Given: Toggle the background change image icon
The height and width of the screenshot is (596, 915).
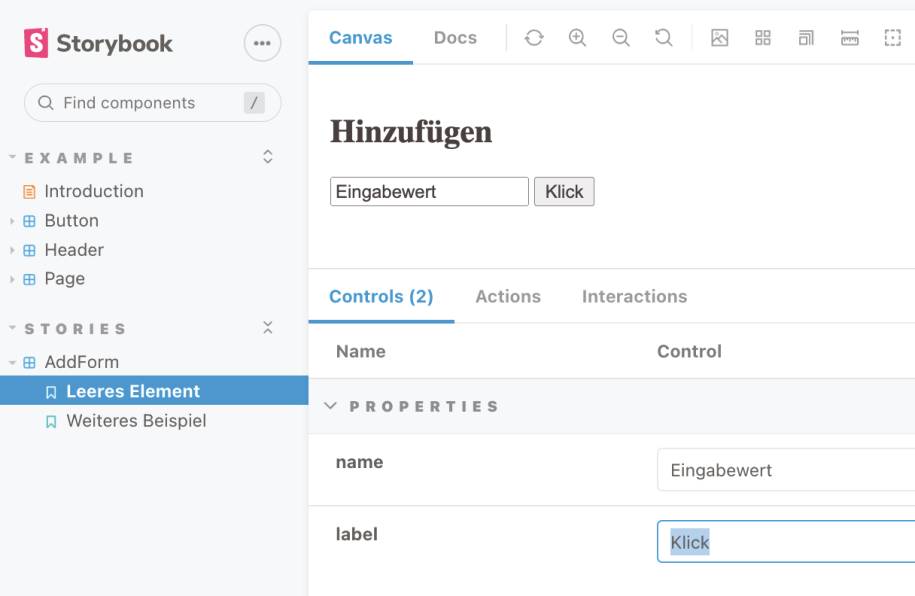Looking at the screenshot, I should point(720,38).
